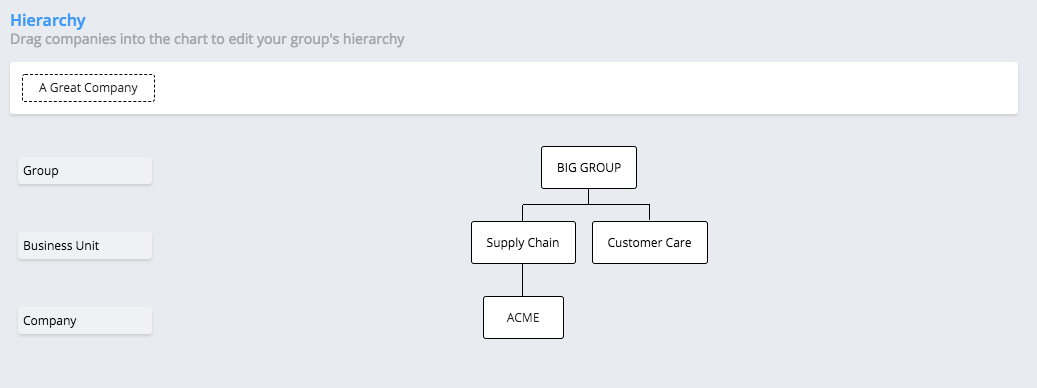
Task: Click the Hierarchy heading
Action: 48,20
